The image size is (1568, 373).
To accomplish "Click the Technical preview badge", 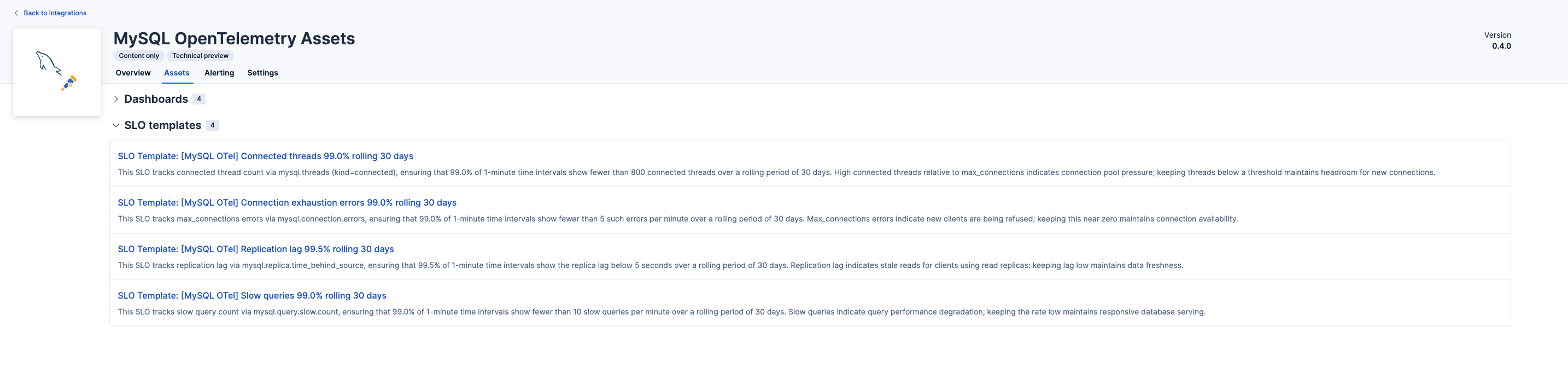I will (x=200, y=55).
